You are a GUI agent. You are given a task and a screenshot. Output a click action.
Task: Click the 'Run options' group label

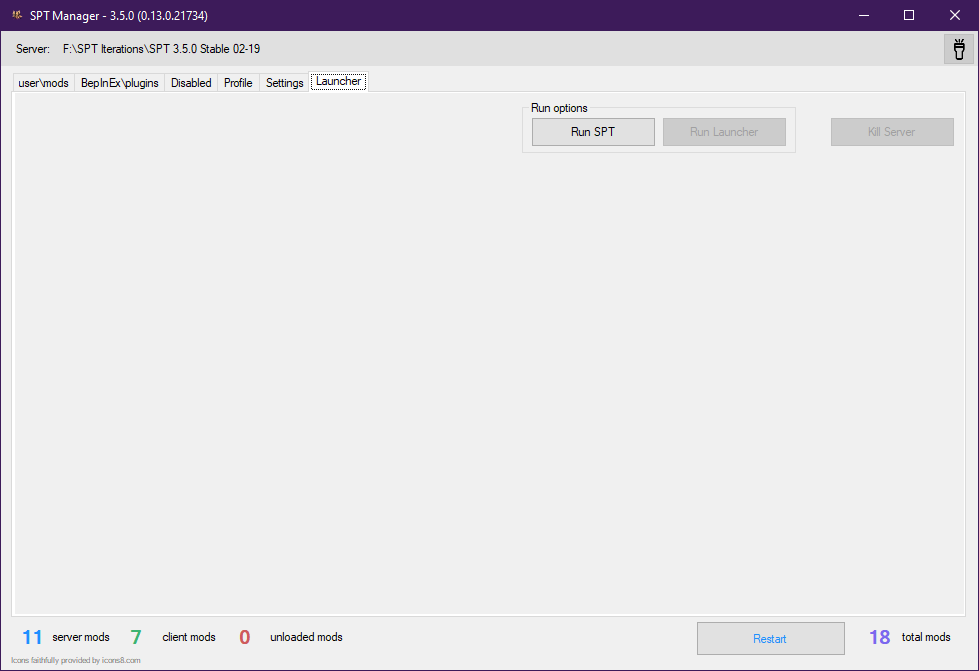pos(559,108)
